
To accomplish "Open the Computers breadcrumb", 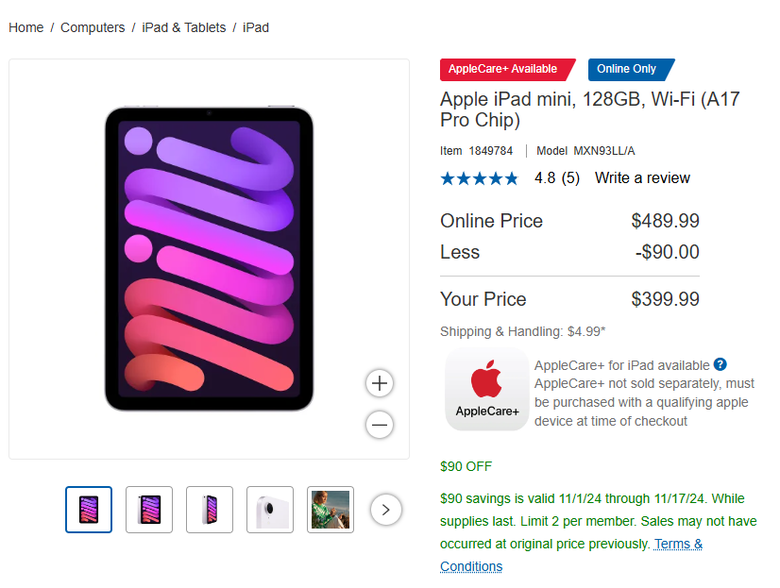I will 93,27.
